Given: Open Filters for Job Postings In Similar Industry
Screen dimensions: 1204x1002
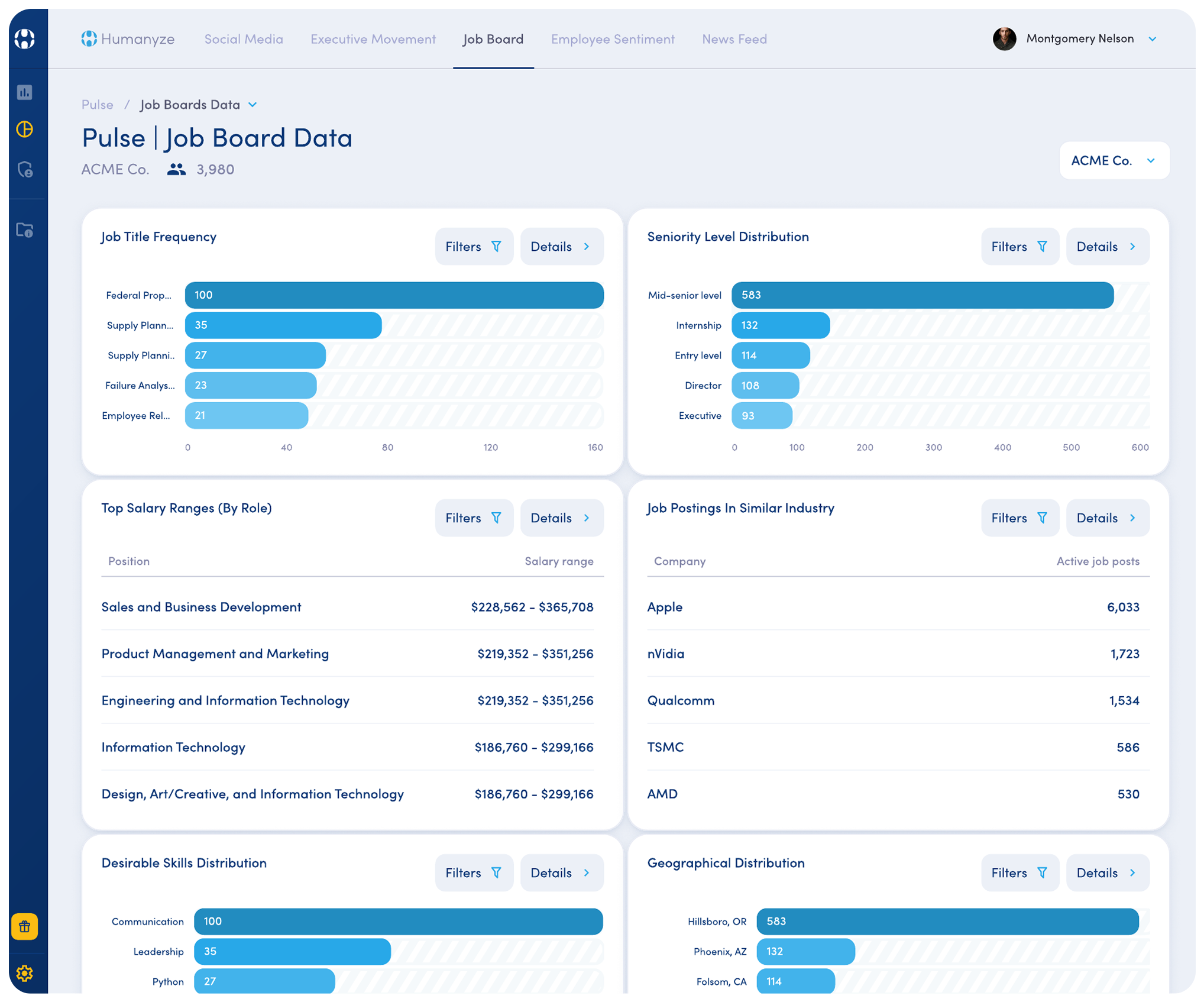Looking at the screenshot, I should [x=1019, y=518].
